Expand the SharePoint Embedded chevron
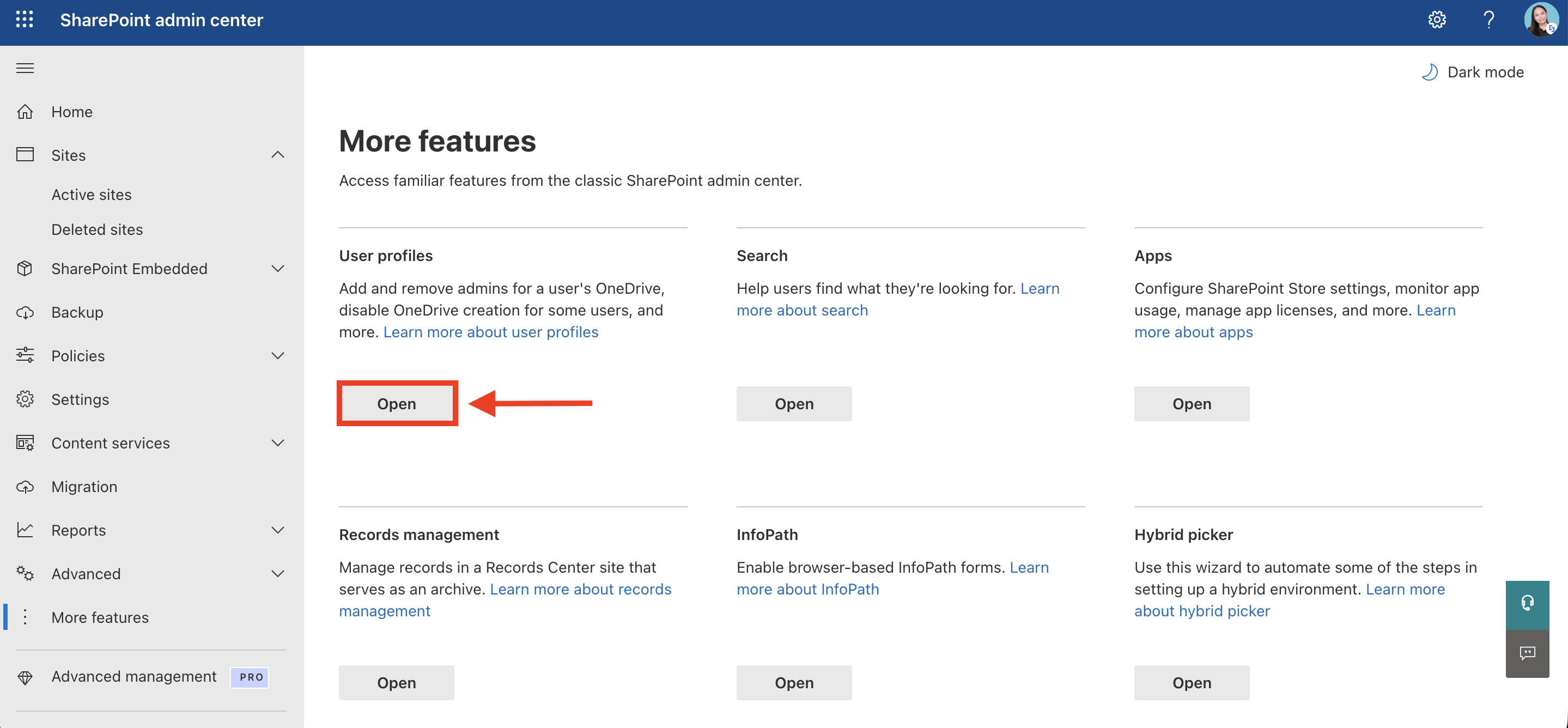Screen dimensions: 1568x728 pyautogui.click(x=277, y=269)
